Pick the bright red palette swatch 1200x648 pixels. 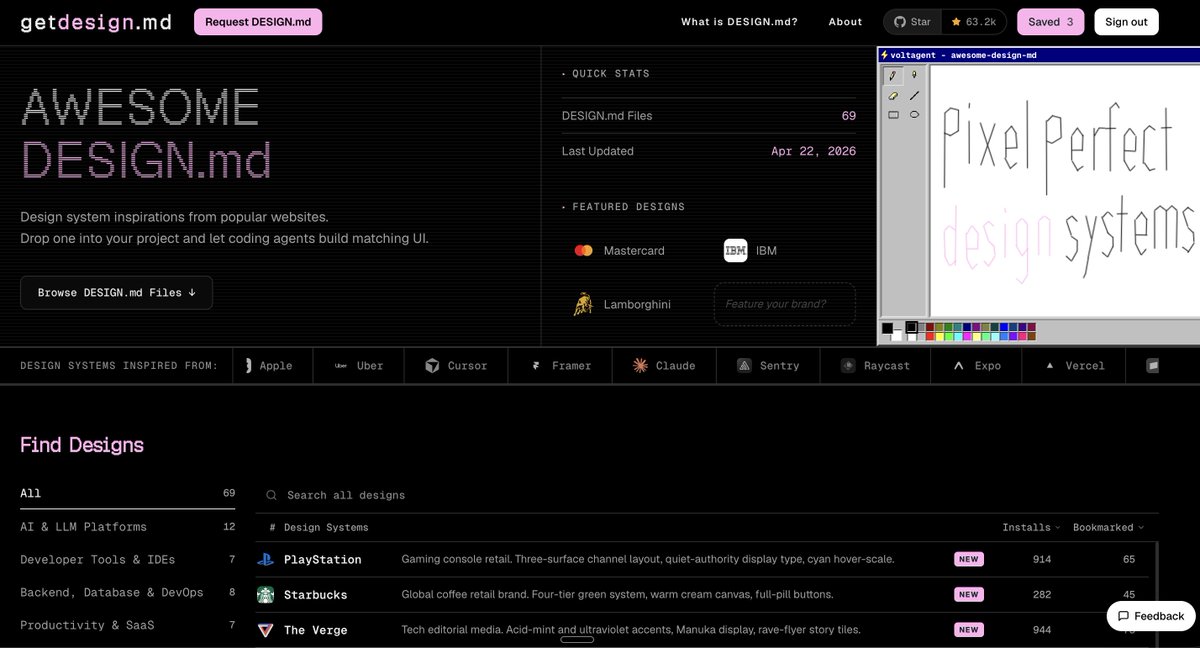(x=930, y=337)
